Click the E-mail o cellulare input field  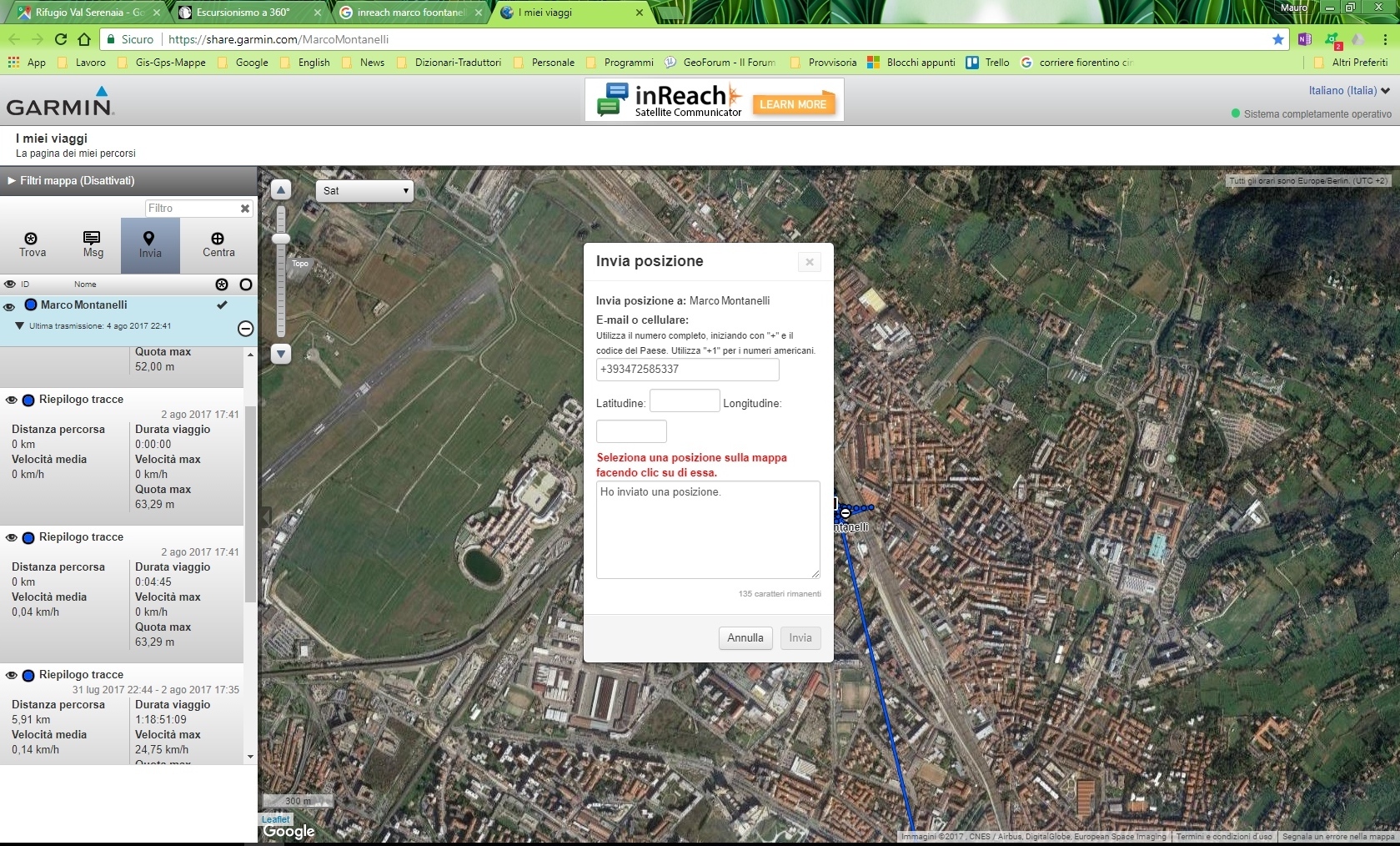click(687, 370)
